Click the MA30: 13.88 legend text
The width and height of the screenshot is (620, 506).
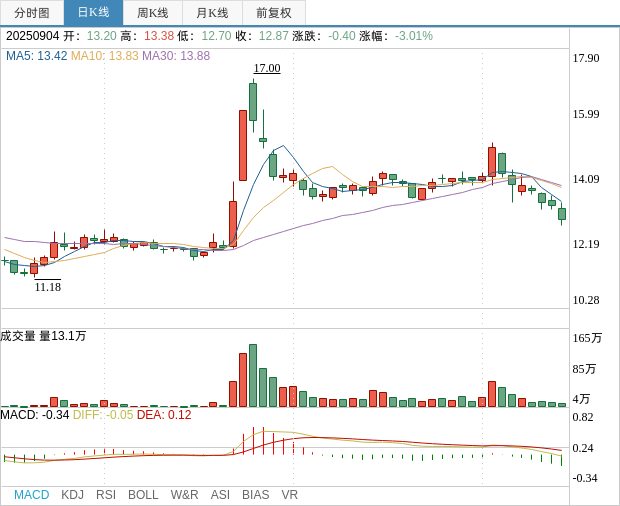point(176,56)
